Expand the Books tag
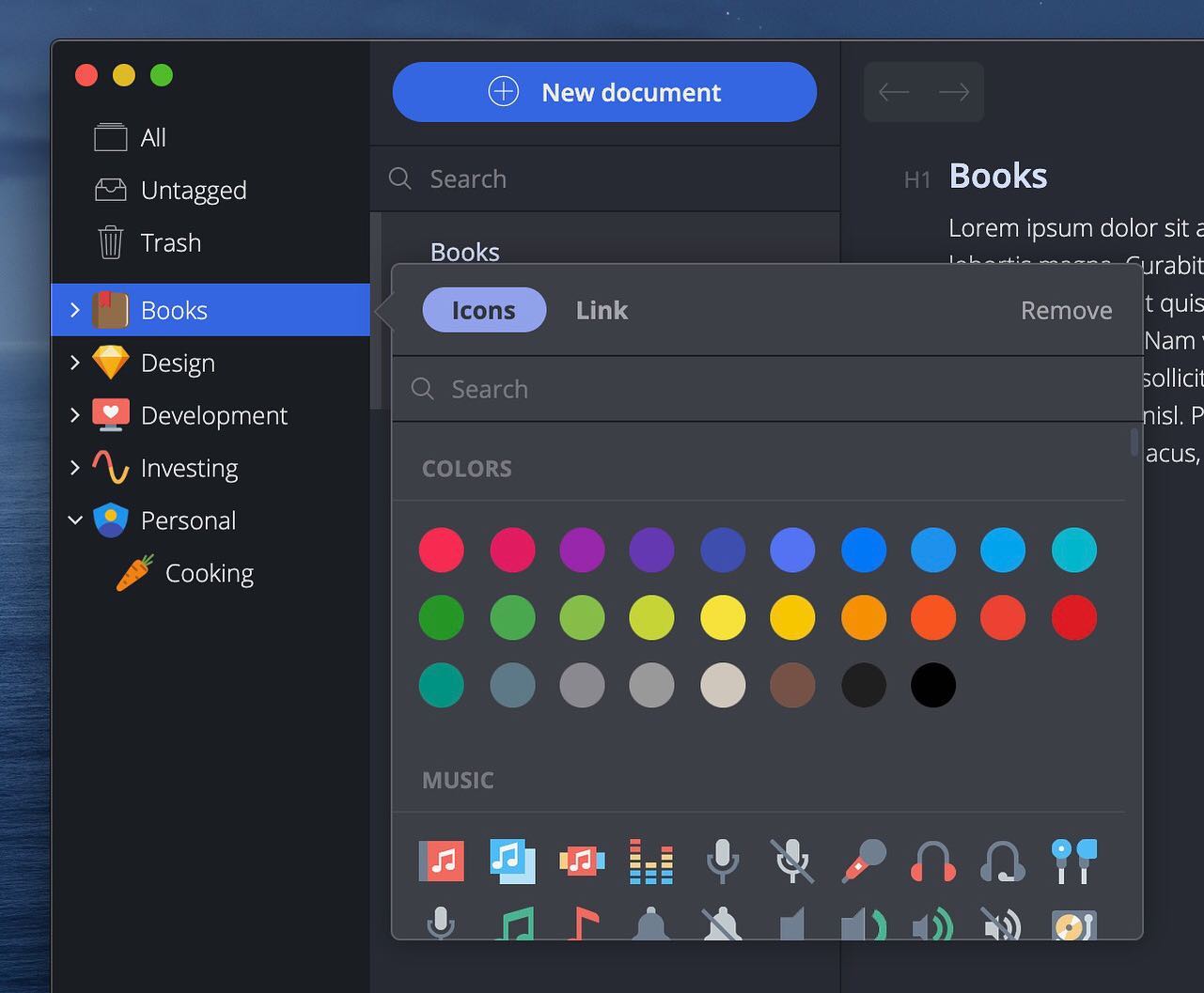Image resolution: width=1204 pixels, height=993 pixels. (75, 309)
